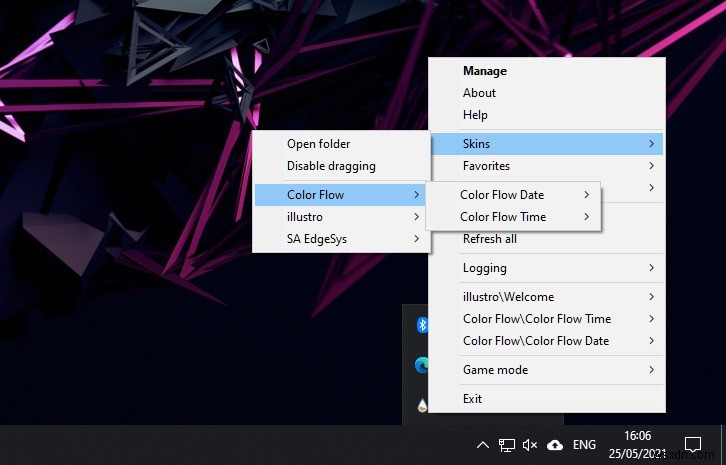This screenshot has width=726, height=465.
Task: Click the Favorites chevron arrow
Action: click(651, 166)
